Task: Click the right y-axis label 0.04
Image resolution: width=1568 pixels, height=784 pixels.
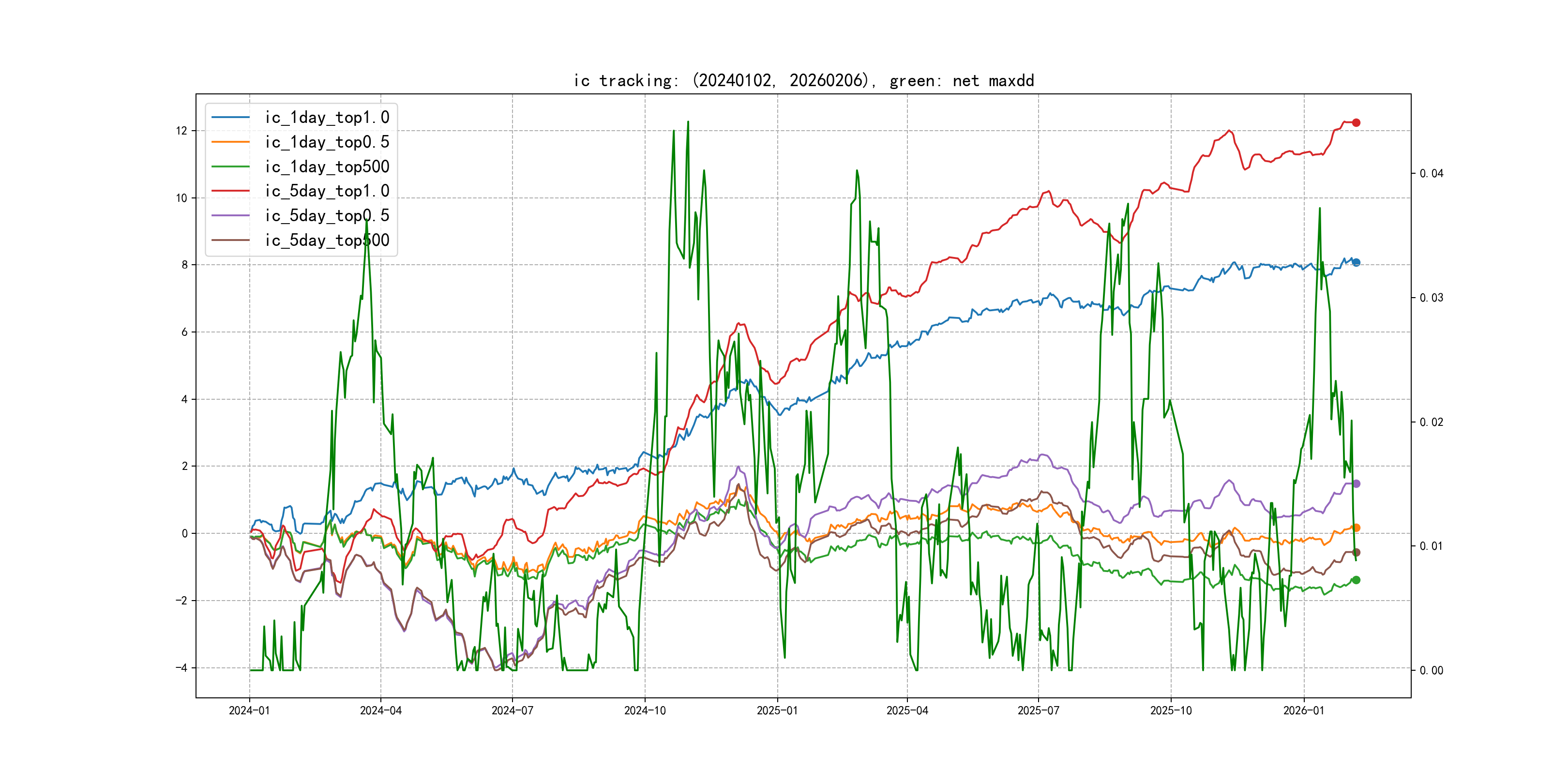Action: click(x=1431, y=173)
